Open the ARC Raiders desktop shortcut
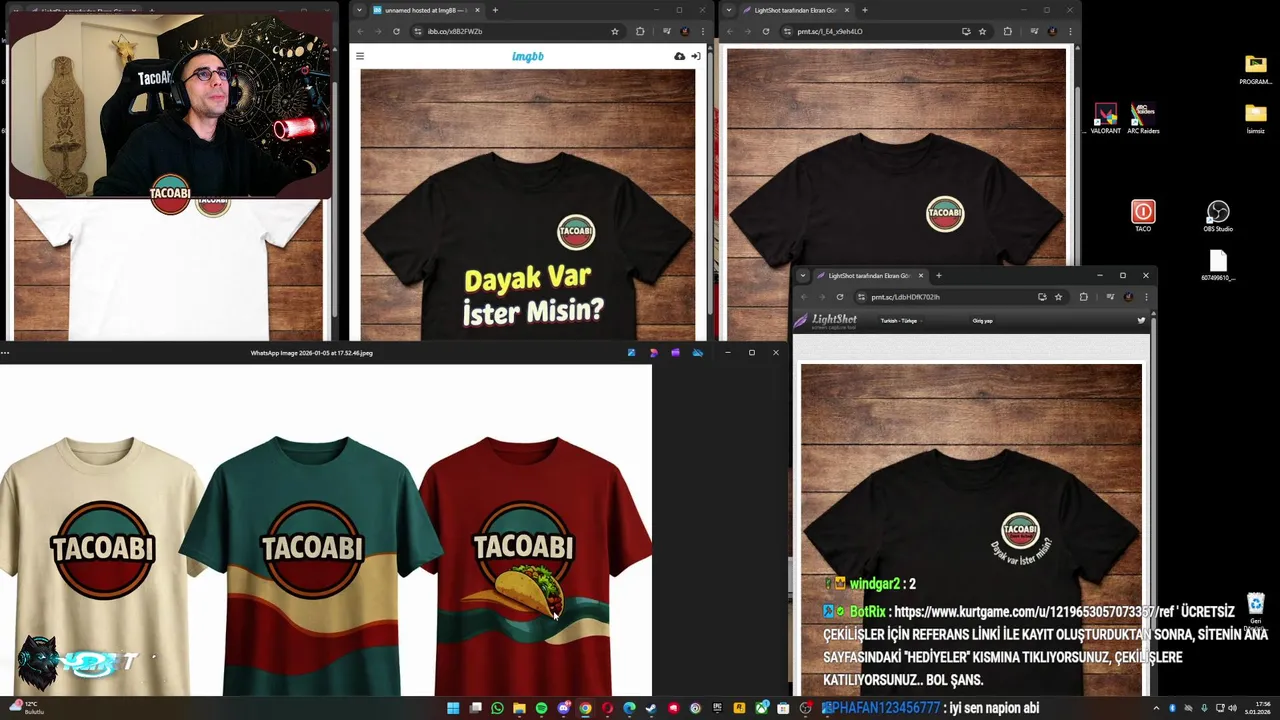The width and height of the screenshot is (1280, 720). pyautogui.click(x=1143, y=119)
